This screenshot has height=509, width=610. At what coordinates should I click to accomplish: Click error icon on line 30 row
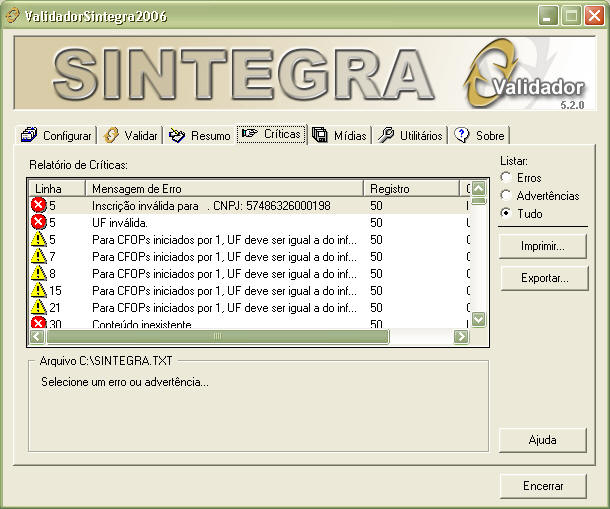click(39, 322)
